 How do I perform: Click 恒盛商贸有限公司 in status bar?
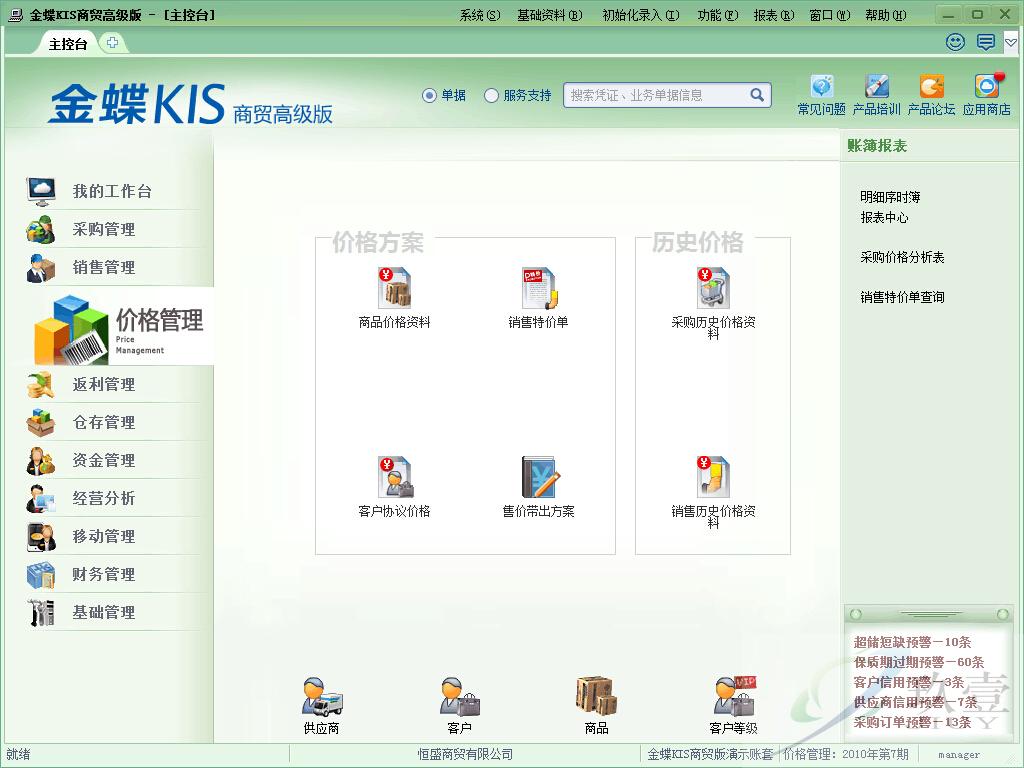[465, 754]
